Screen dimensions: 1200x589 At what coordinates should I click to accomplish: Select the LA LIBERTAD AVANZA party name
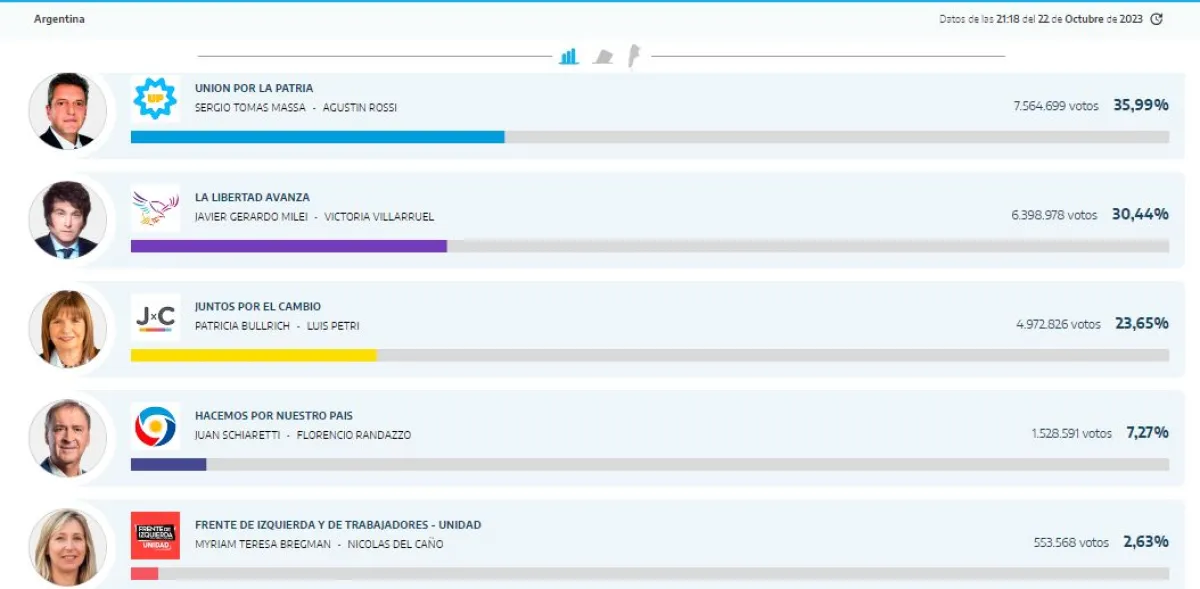[x=252, y=197]
